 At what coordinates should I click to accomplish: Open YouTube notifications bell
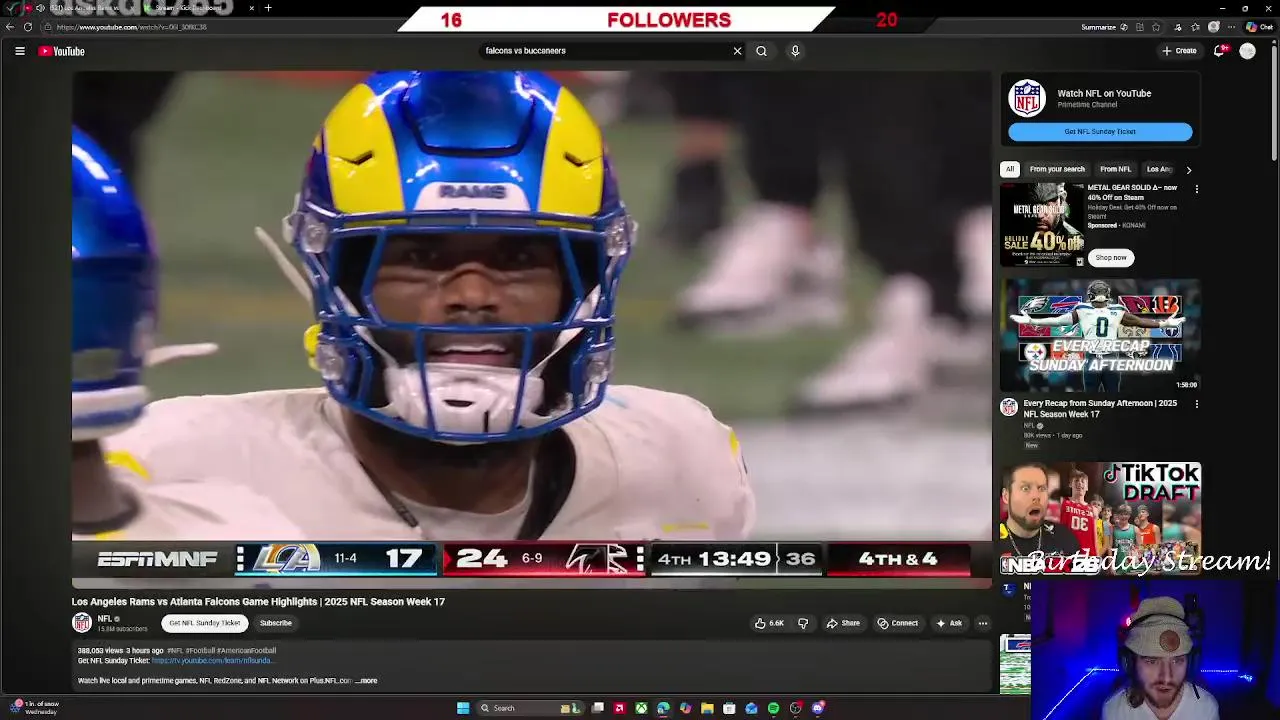[x=1219, y=51]
